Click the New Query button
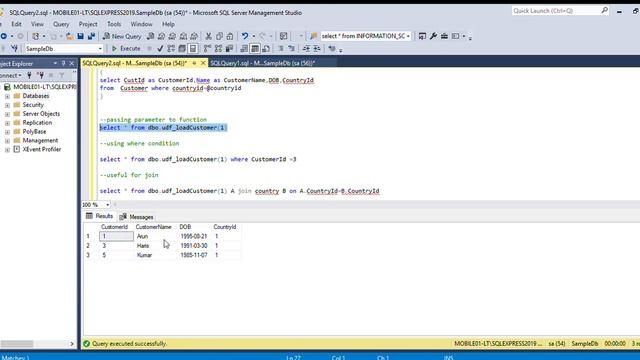640x360 pixels. click(122, 36)
